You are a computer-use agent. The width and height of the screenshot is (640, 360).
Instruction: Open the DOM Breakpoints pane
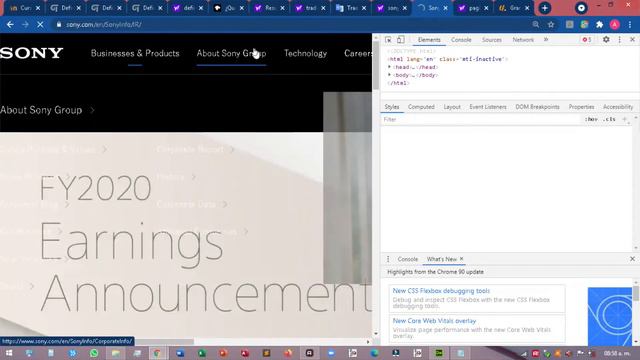pyautogui.click(x=537, y=107)
